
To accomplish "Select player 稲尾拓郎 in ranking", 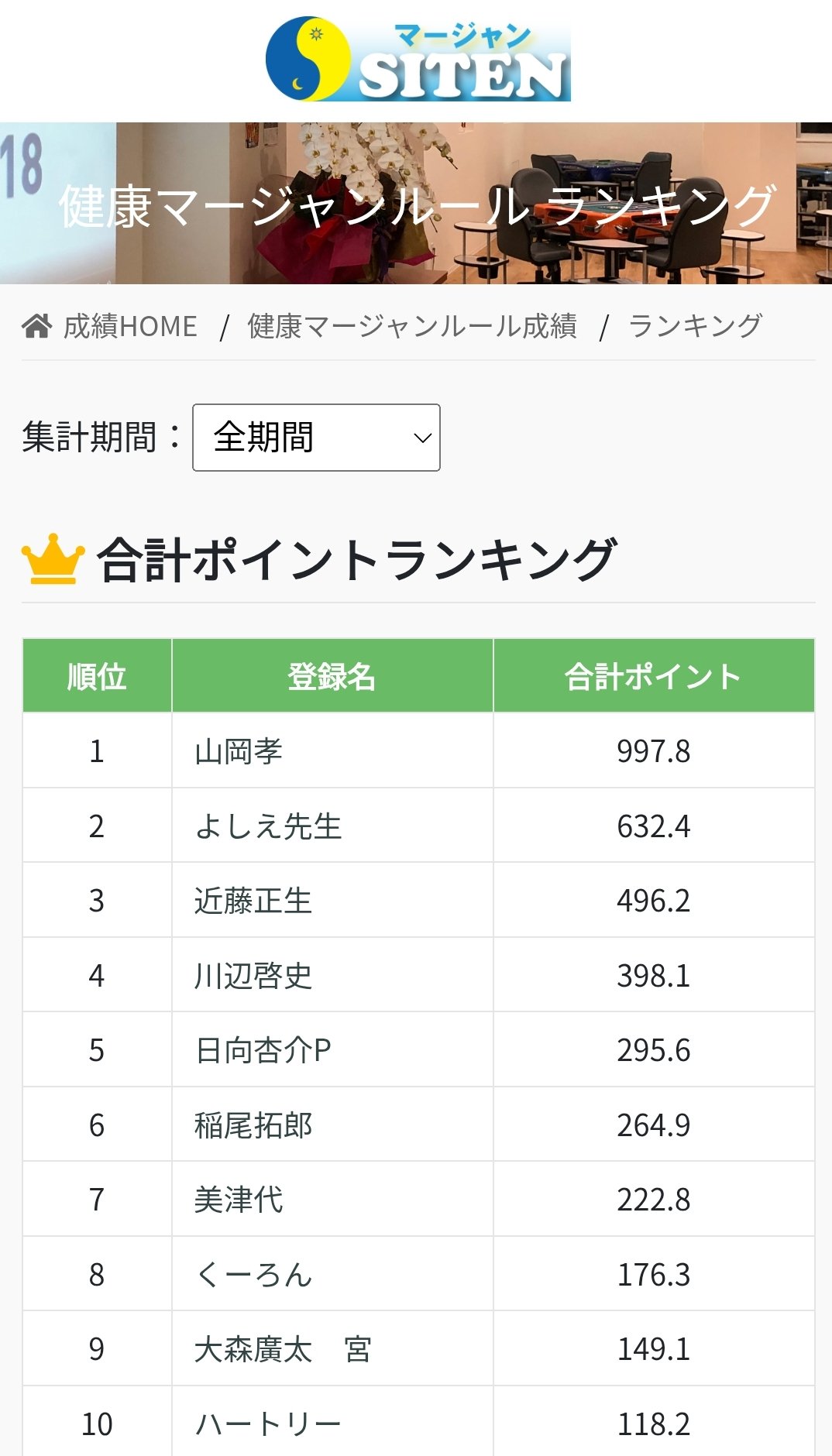I will (253, 1125).
